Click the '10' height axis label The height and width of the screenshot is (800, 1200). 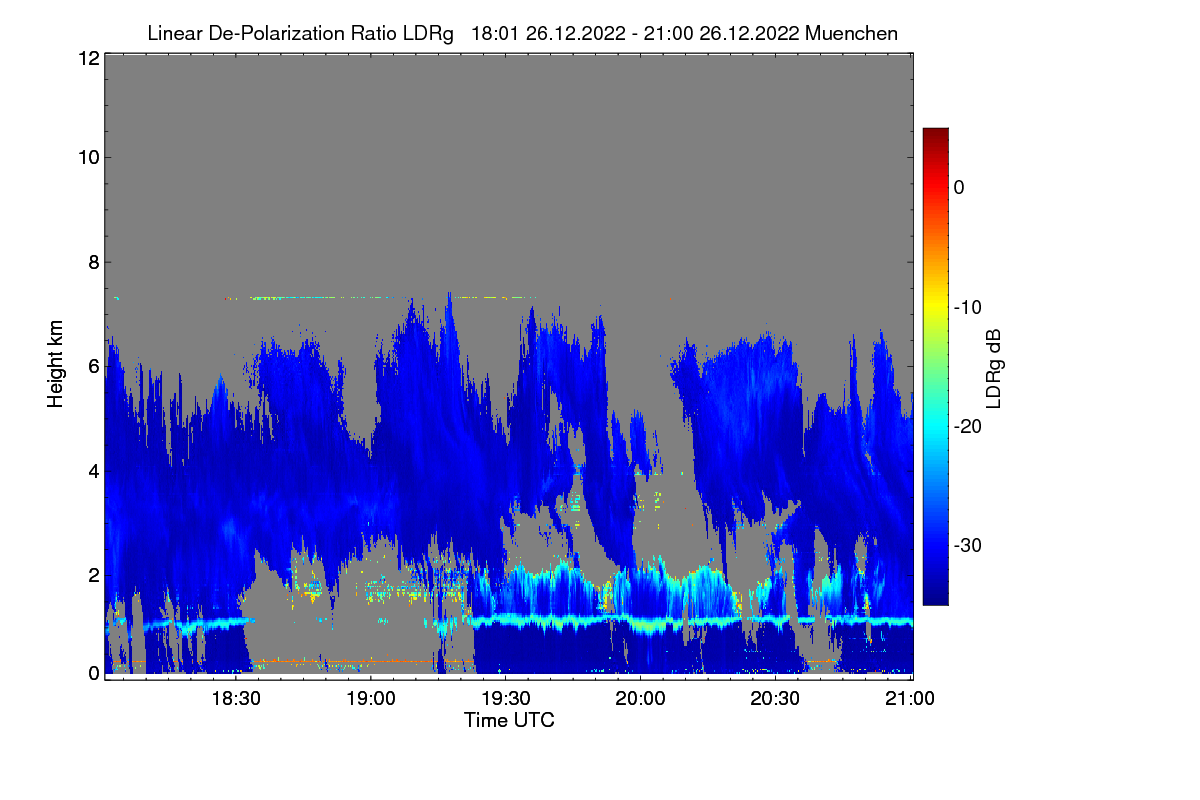point(87,157)
